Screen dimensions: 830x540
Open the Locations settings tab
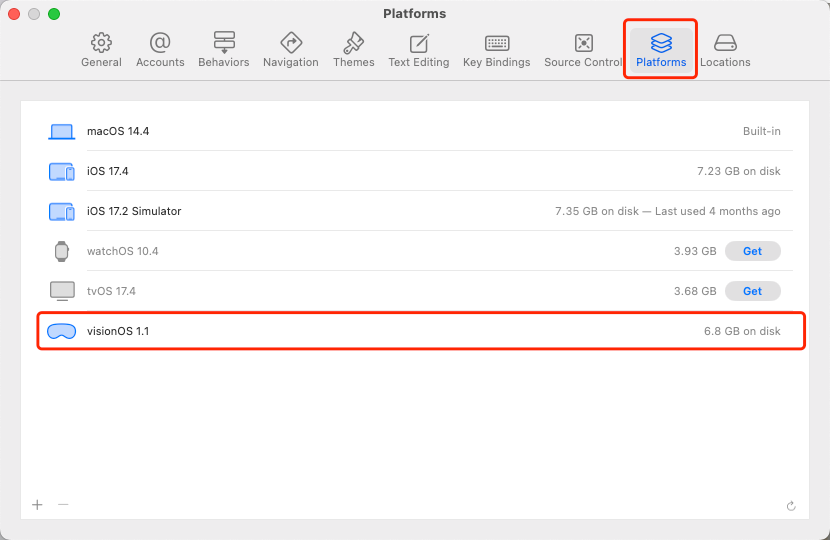725,50
